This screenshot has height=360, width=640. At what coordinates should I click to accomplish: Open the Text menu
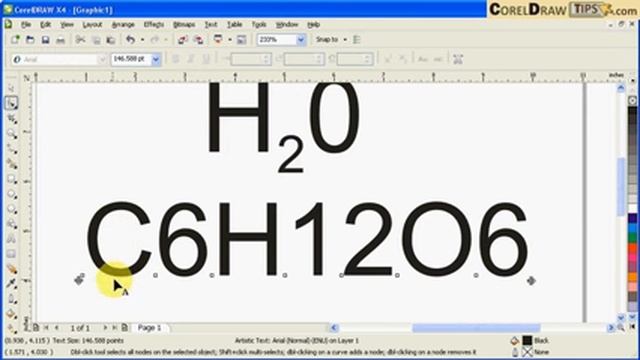tap(211, 24)
